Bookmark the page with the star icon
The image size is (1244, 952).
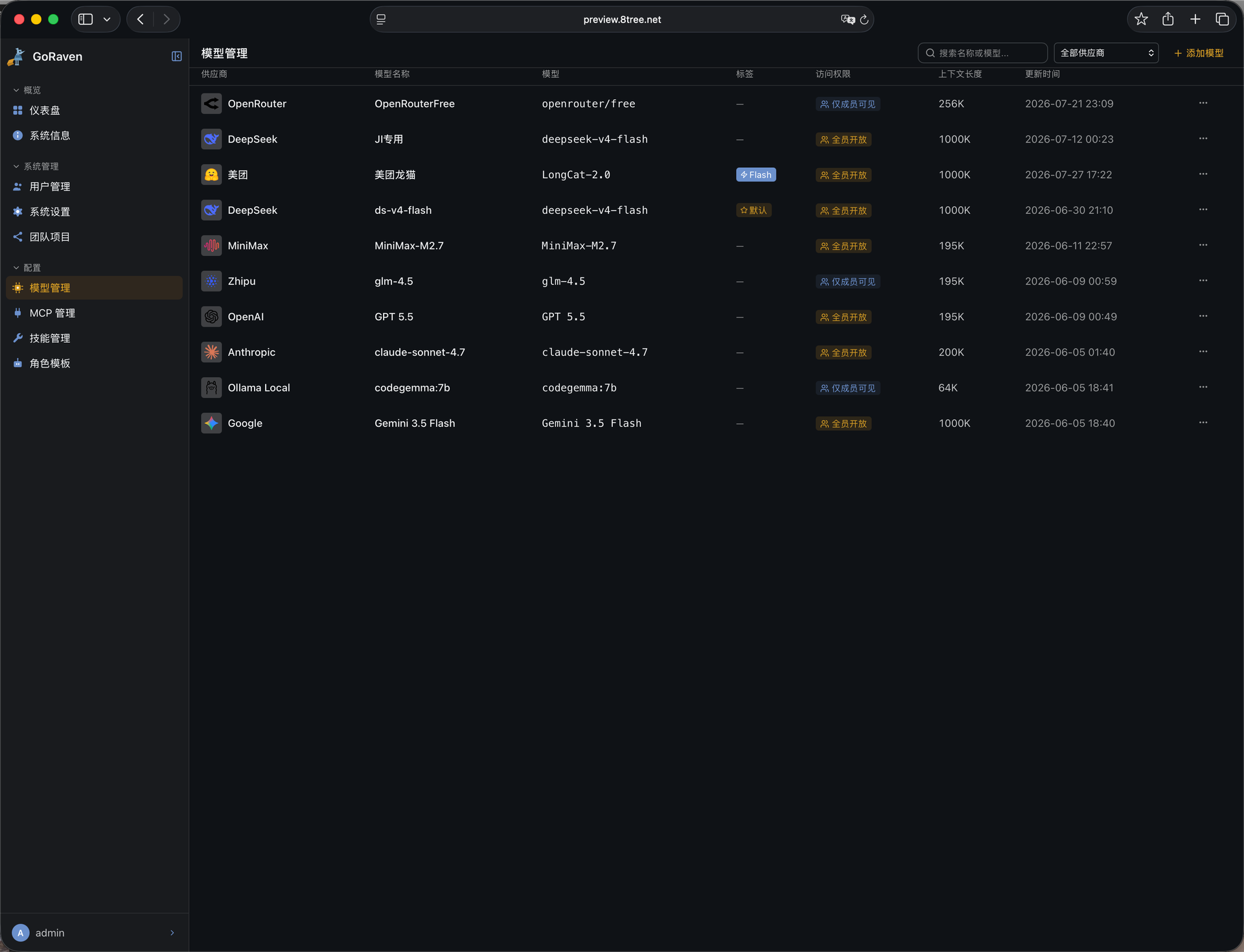pyautogui.click(x=1142, y=19)
